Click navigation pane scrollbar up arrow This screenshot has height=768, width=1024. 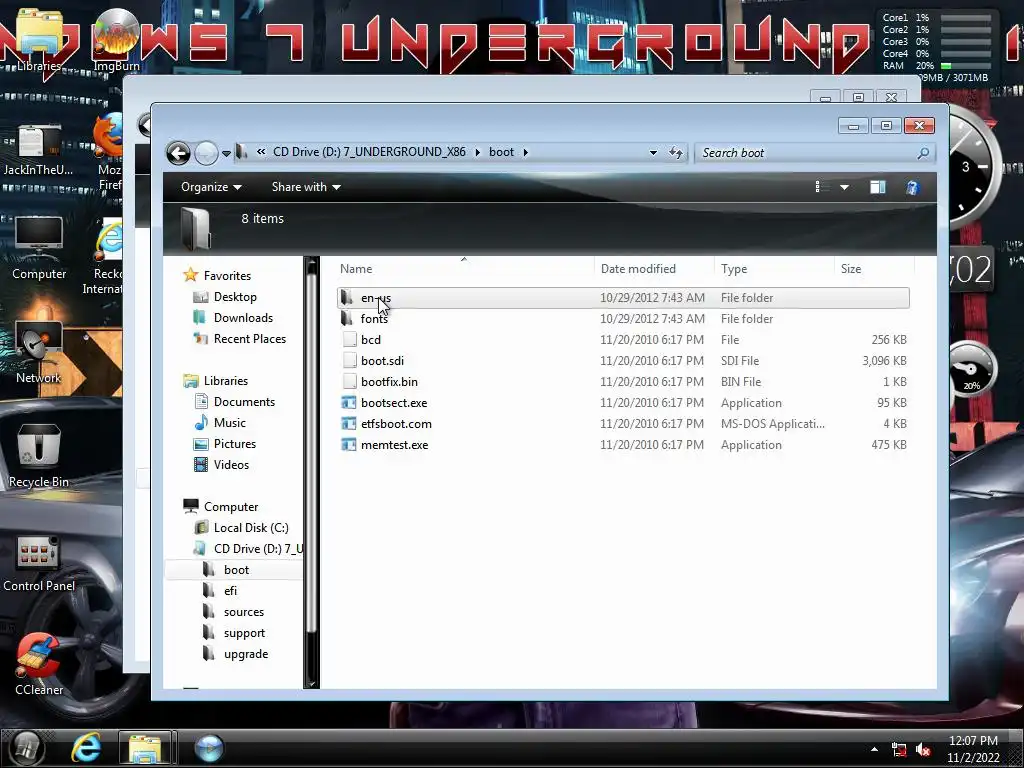(x=312, y=263)
